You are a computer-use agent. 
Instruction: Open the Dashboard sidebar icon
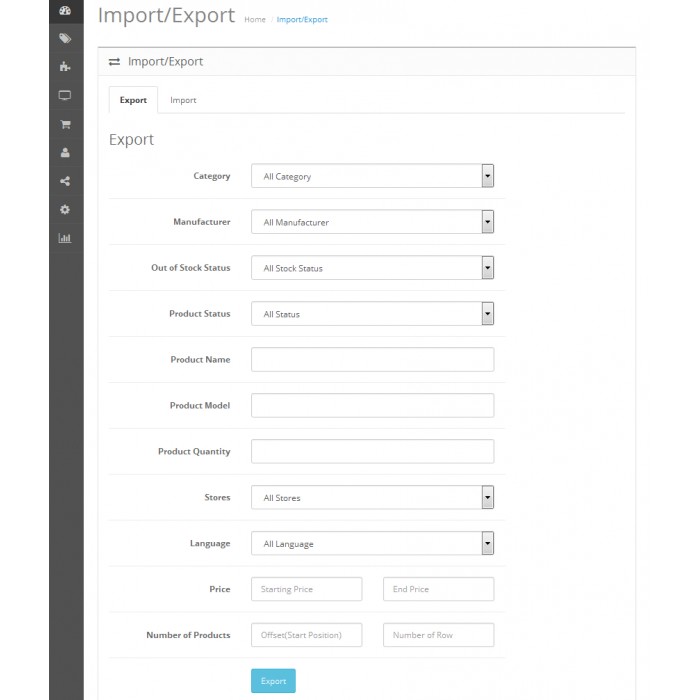65,11
